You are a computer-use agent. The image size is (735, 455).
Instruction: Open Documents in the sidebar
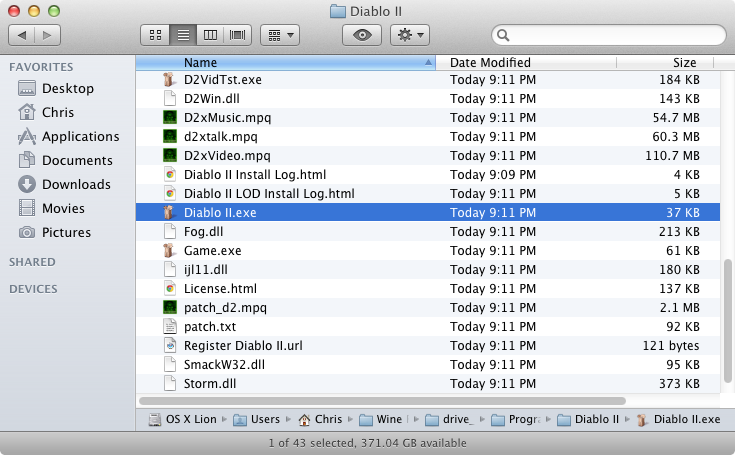click(x=66, y=160)
